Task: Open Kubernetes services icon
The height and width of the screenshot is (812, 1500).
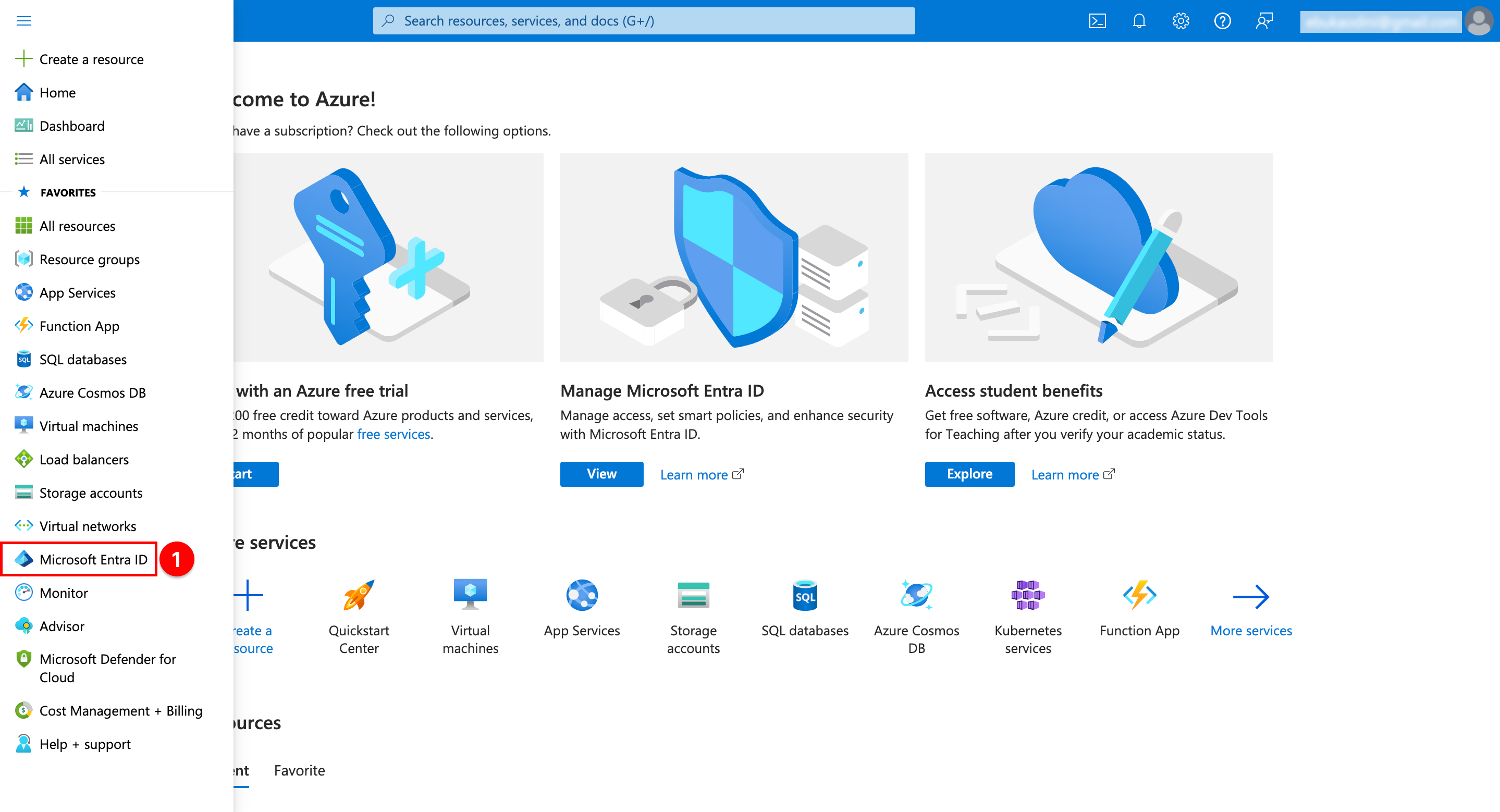Action: point(1028,596)
